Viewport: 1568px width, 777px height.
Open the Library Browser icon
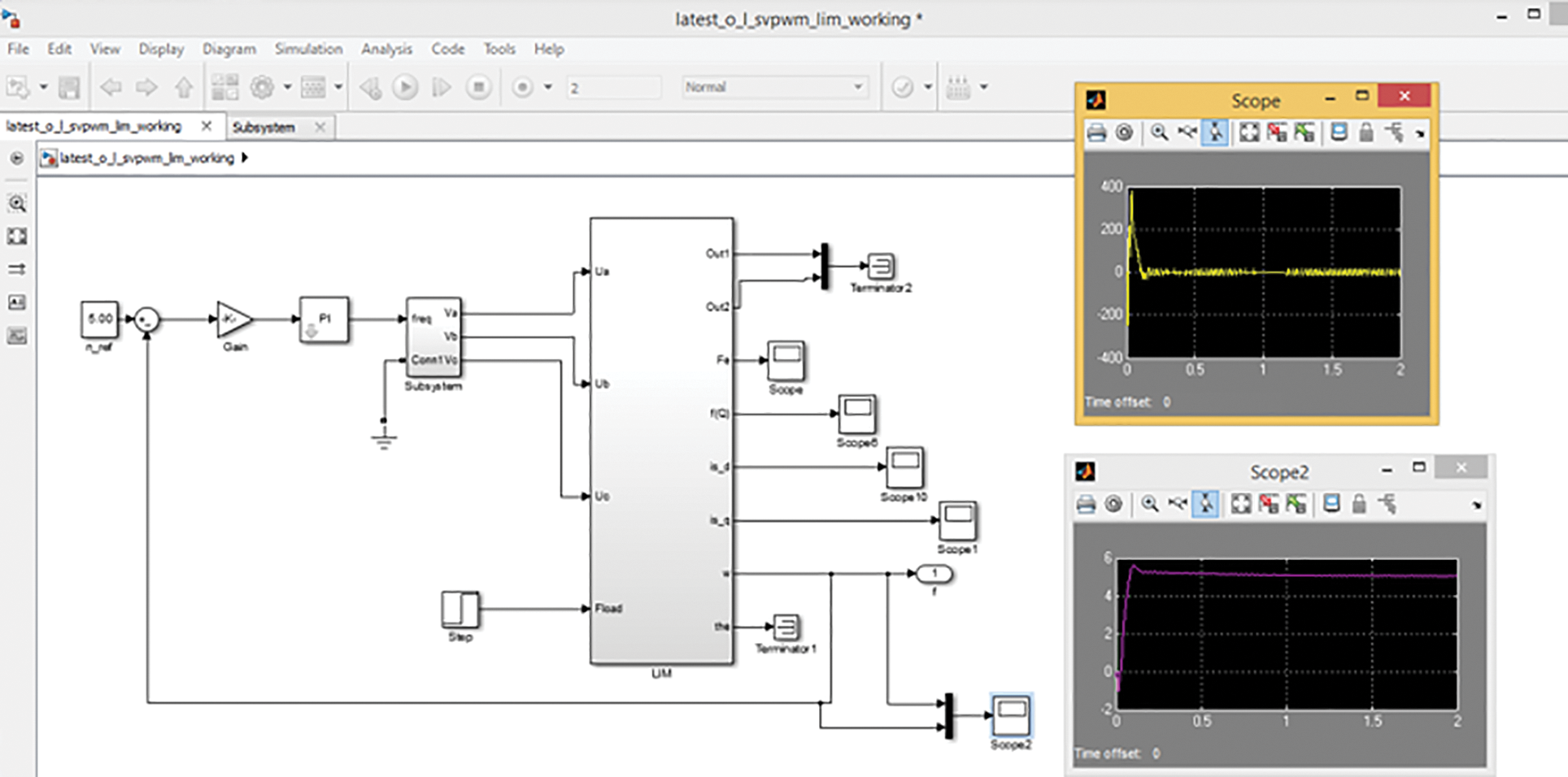(x=224, y=87)
